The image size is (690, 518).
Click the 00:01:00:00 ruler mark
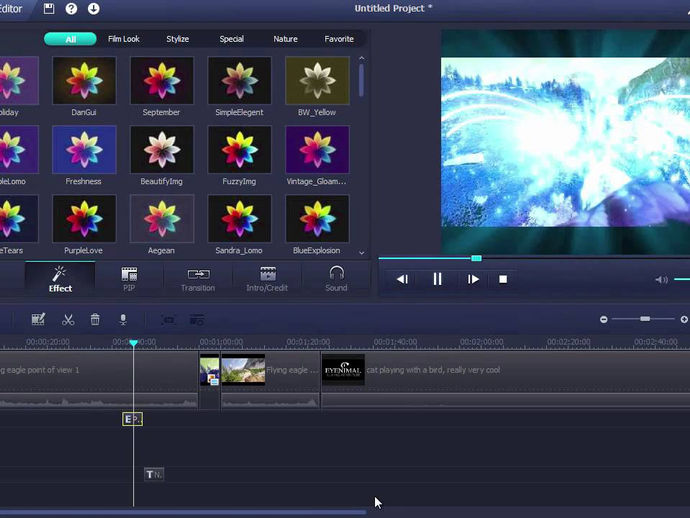tap(221, 342)
